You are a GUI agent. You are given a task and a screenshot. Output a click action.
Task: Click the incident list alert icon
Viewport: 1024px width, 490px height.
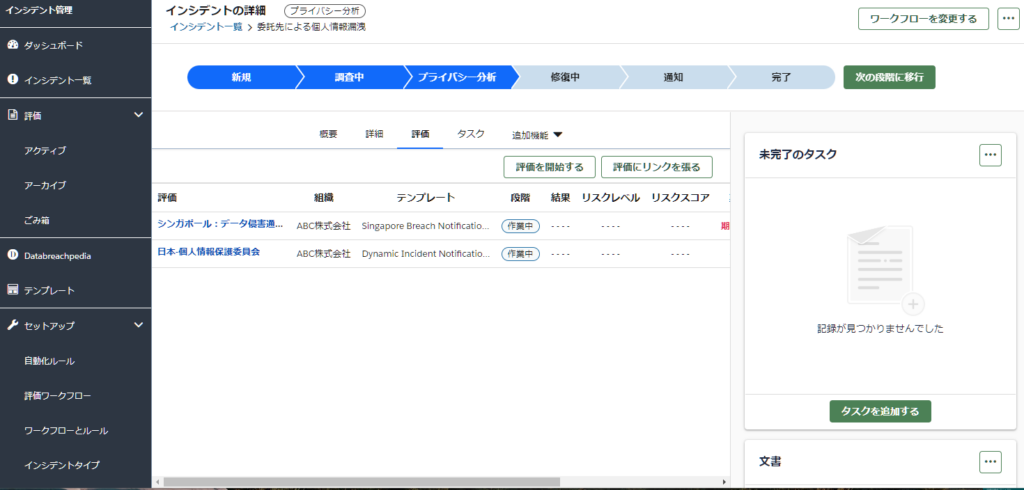(x=13, y=80)
